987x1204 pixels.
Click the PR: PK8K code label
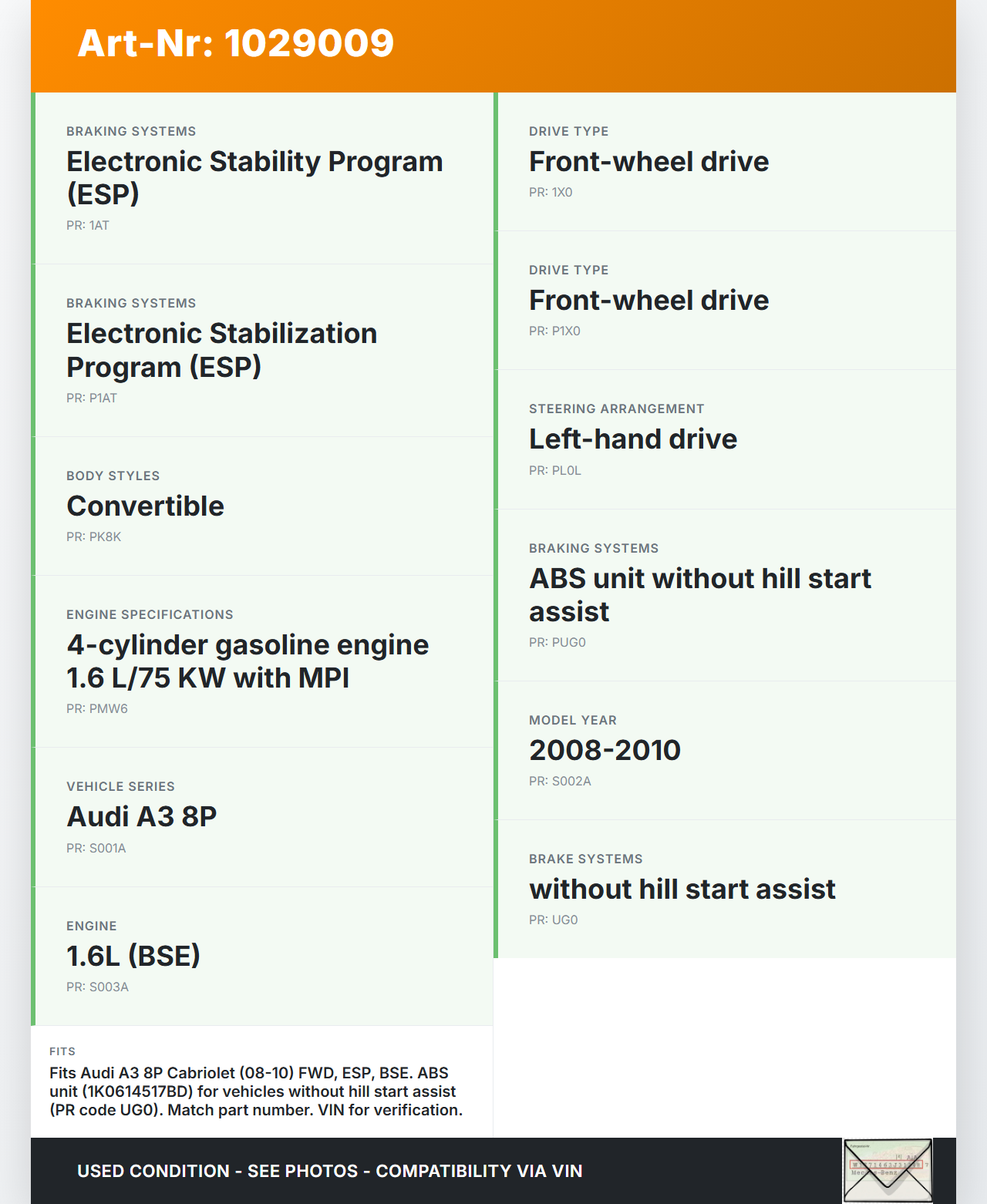tap(94, 536)
